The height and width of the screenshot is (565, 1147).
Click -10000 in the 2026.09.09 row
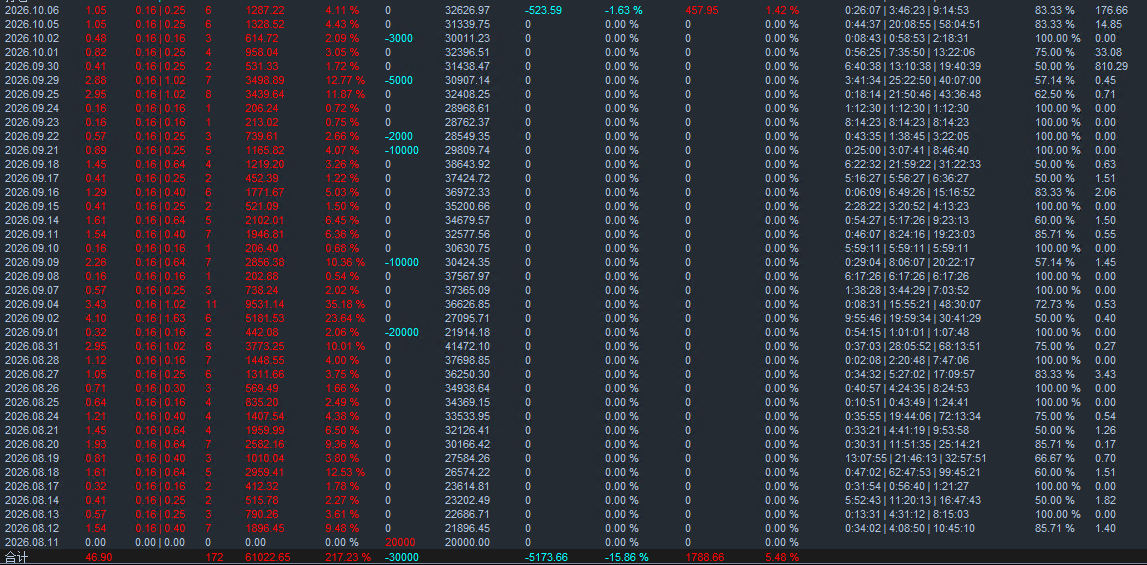click(x=402, y=262)
